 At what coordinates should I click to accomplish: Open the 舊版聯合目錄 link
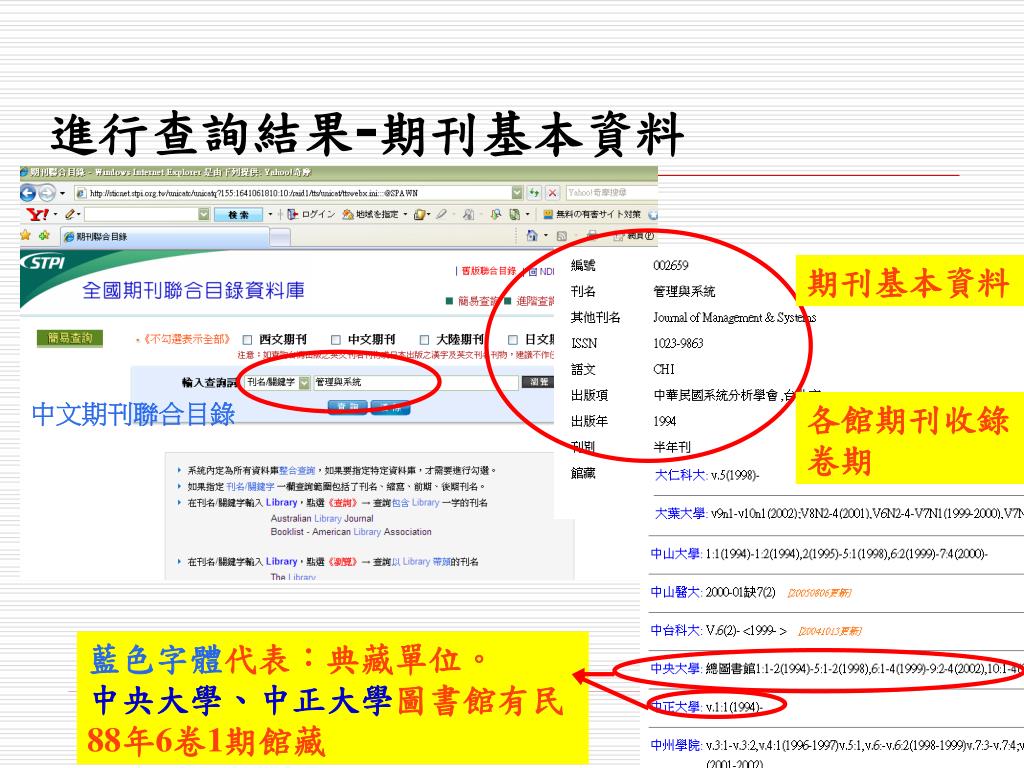[488, 270]
